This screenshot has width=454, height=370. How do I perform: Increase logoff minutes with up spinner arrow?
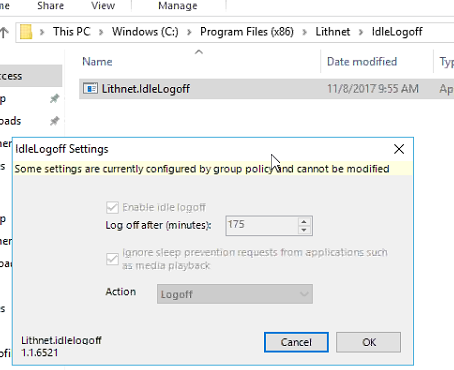pos(304,222)
